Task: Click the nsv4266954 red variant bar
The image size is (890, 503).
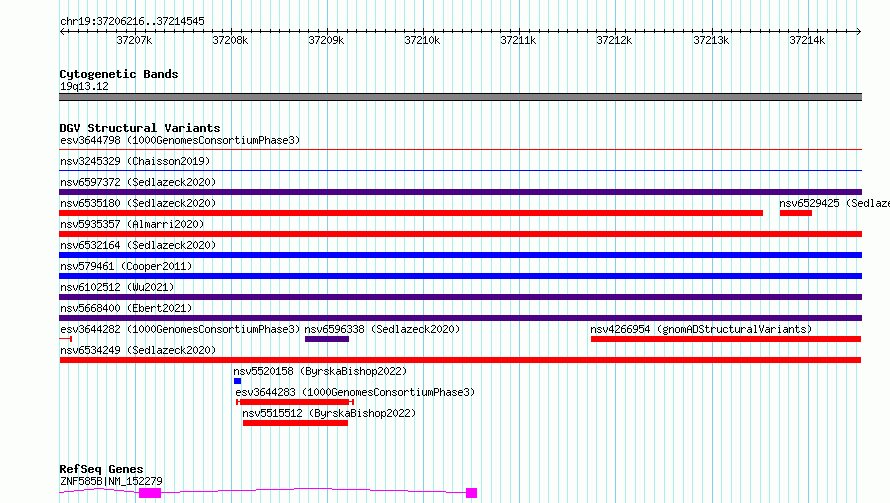Action: [x=726, y=339]
